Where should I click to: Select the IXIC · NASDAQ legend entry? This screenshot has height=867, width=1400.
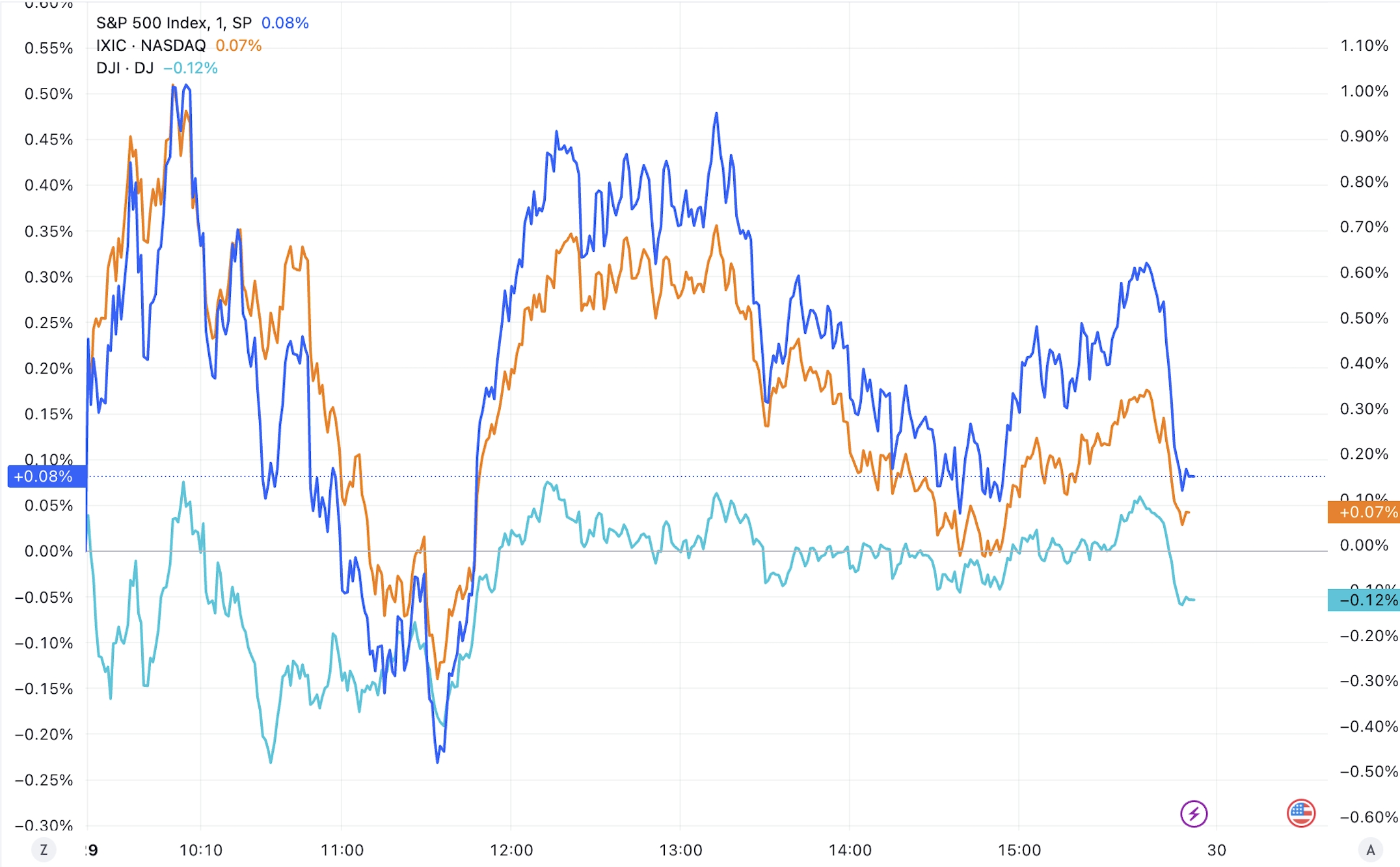coord(150,46)
